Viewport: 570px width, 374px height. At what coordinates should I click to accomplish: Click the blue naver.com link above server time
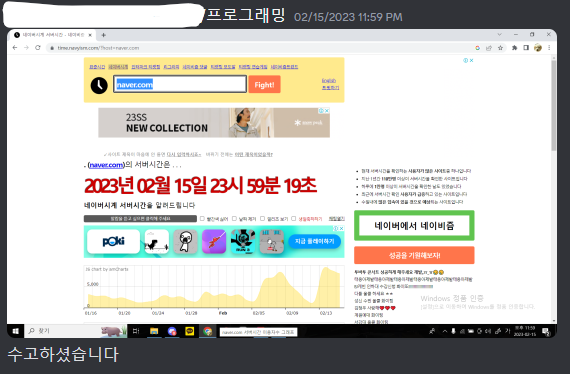point(107,165)
